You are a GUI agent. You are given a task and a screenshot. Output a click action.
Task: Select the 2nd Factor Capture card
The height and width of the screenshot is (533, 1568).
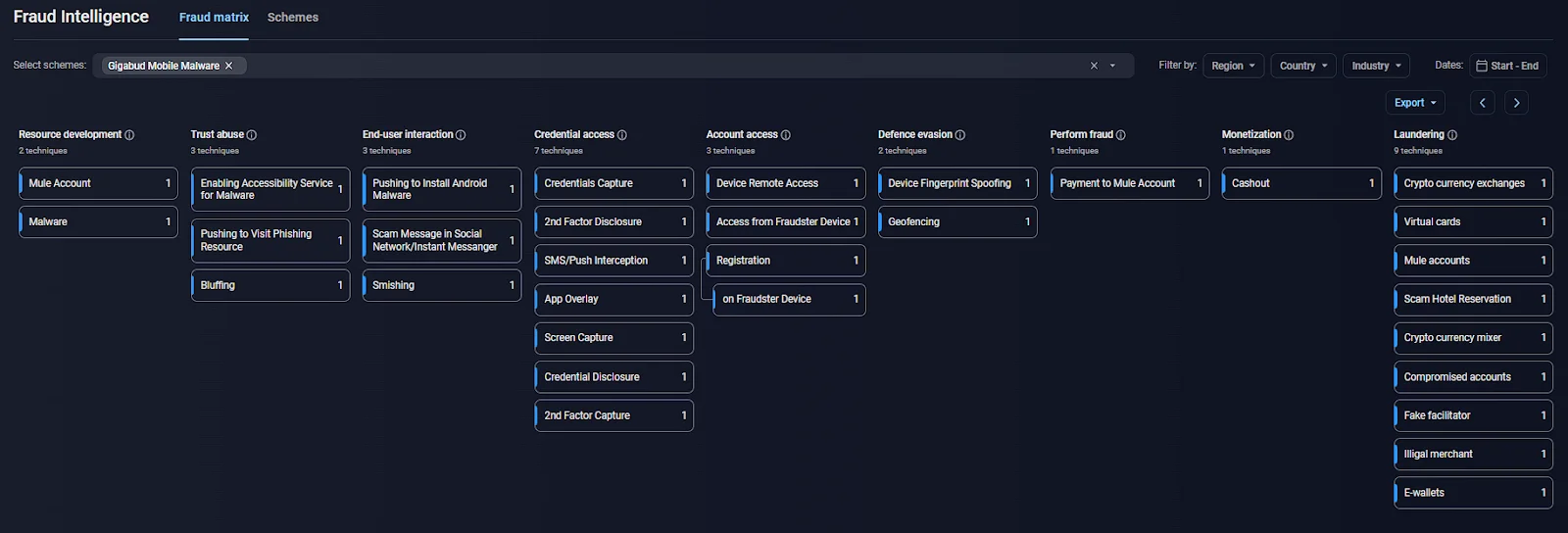click(613, 415)
